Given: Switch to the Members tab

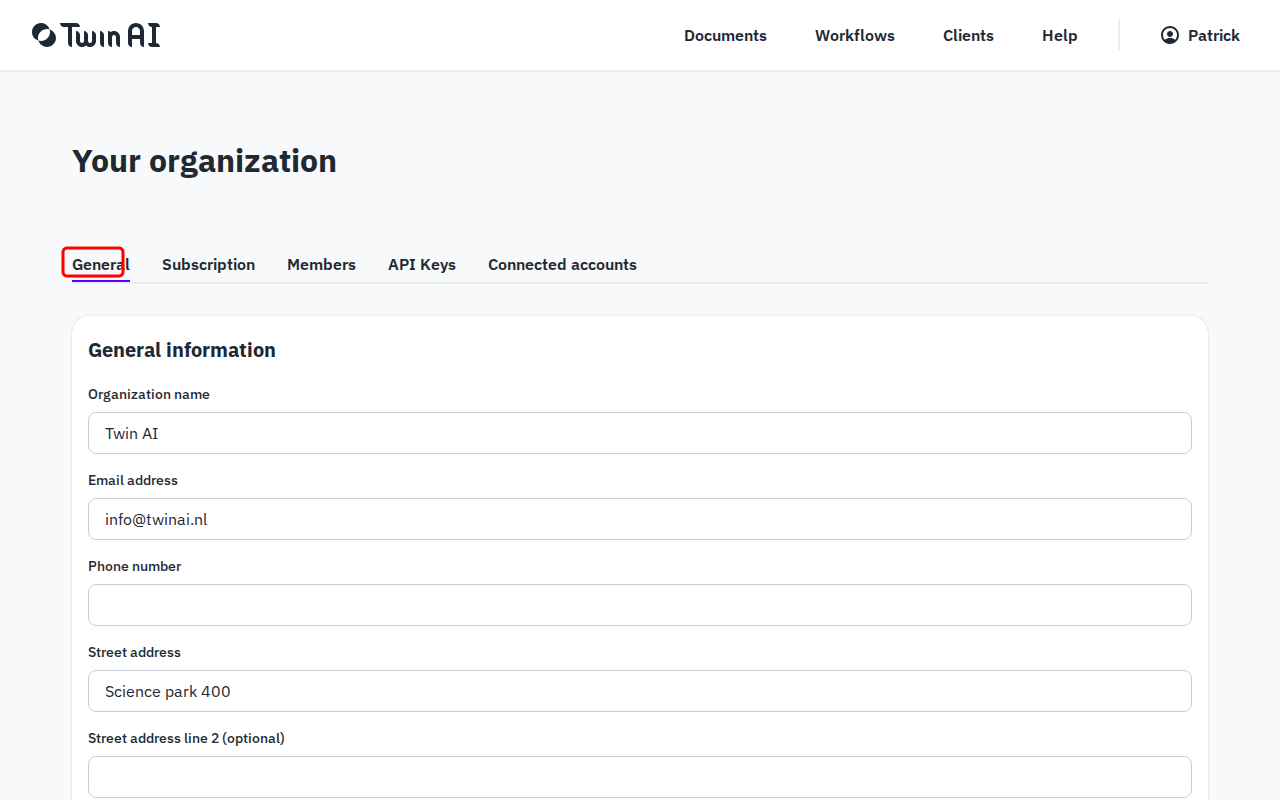Looking at the screenshot, I should point(321,264).
